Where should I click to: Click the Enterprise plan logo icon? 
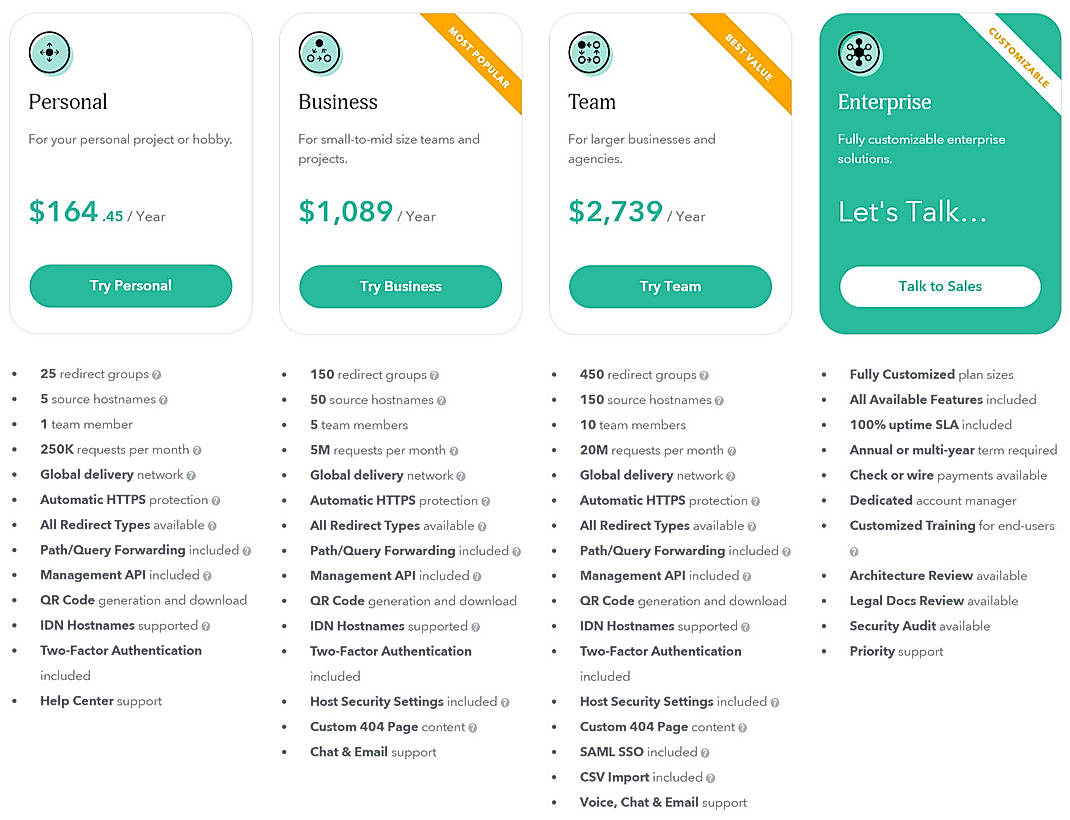click(858, 54)
